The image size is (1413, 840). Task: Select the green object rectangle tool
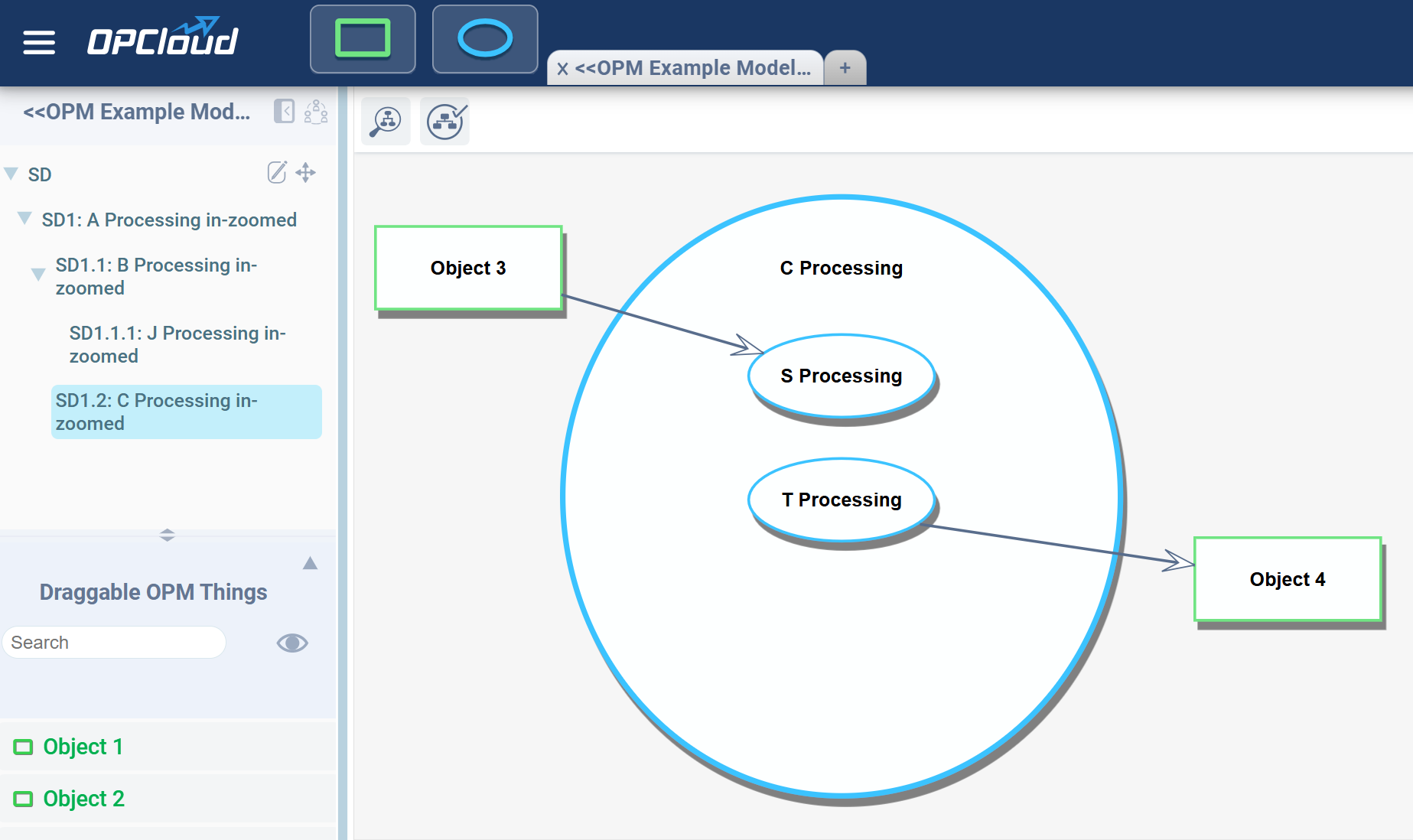(363, 39)
